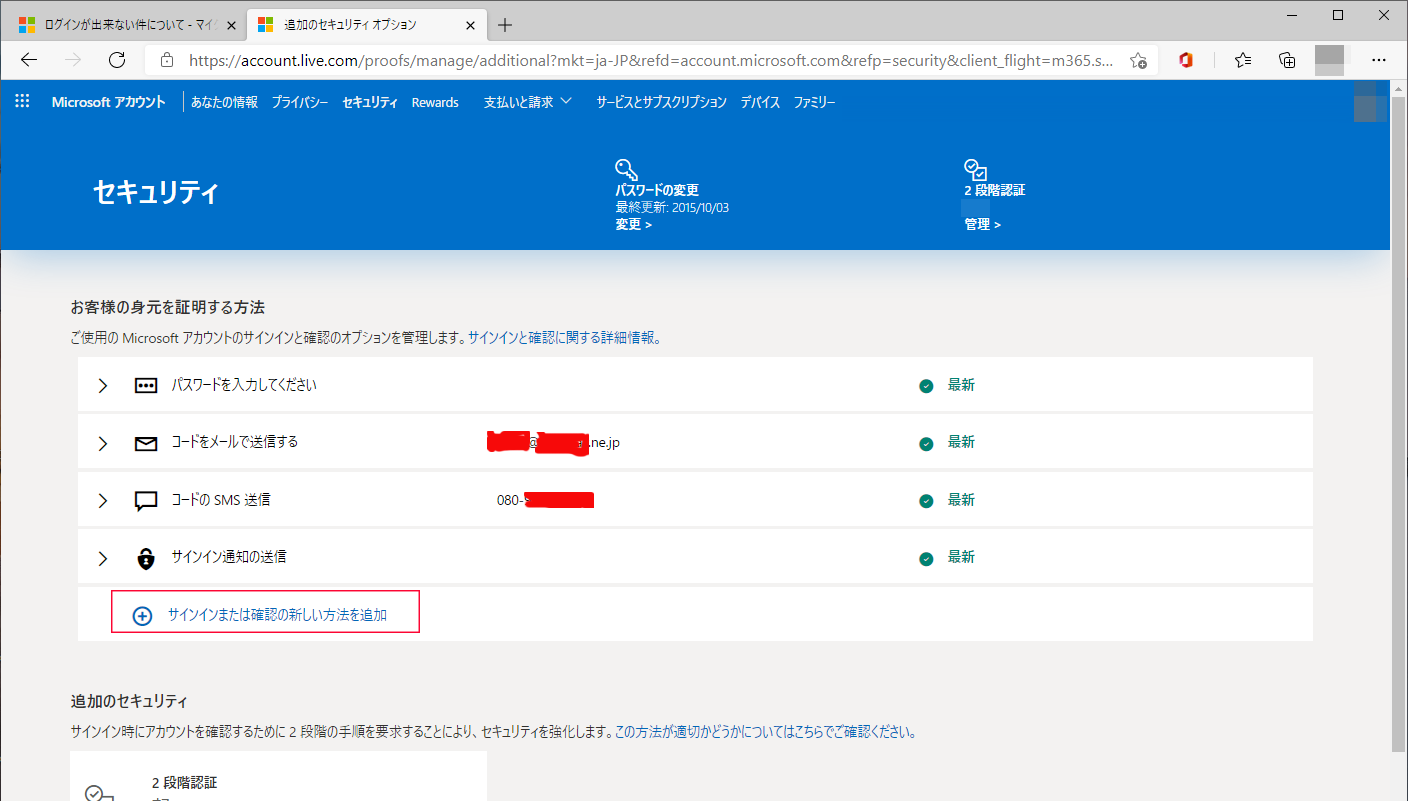
Task: Click the account profile picture
Action: [1370, 103]
